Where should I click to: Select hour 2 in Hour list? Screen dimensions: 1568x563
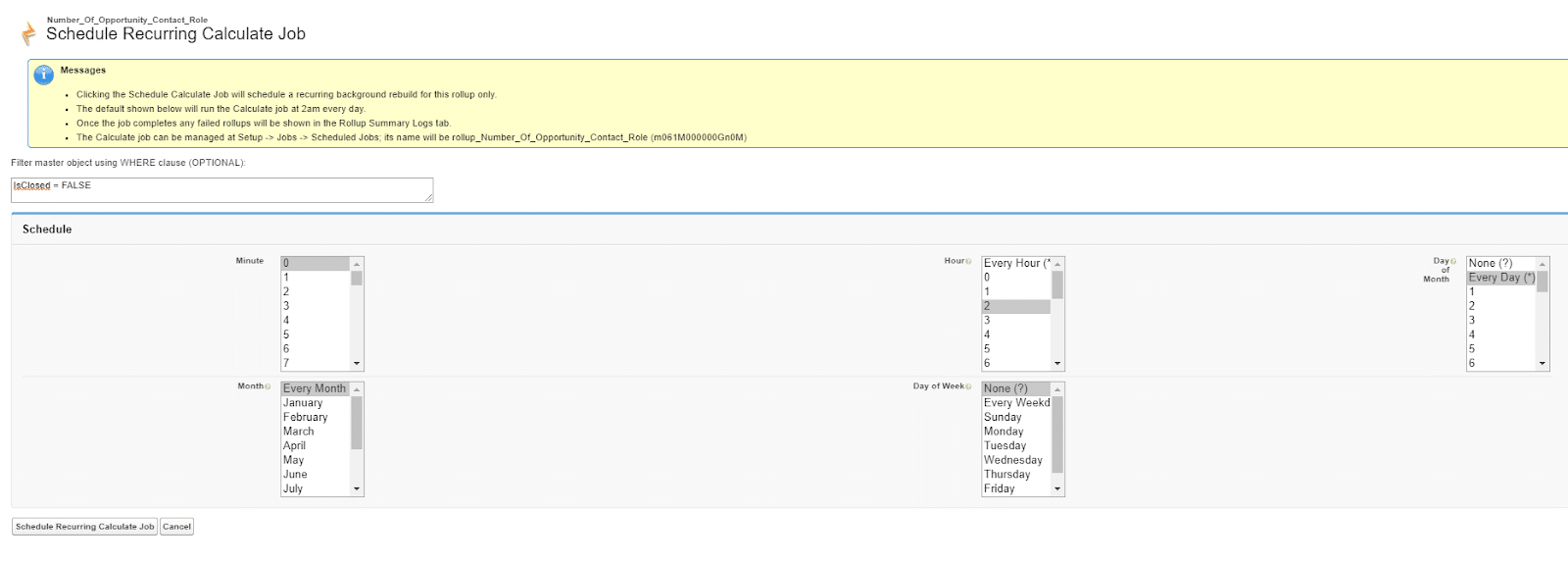click(x=1016, y=306)
